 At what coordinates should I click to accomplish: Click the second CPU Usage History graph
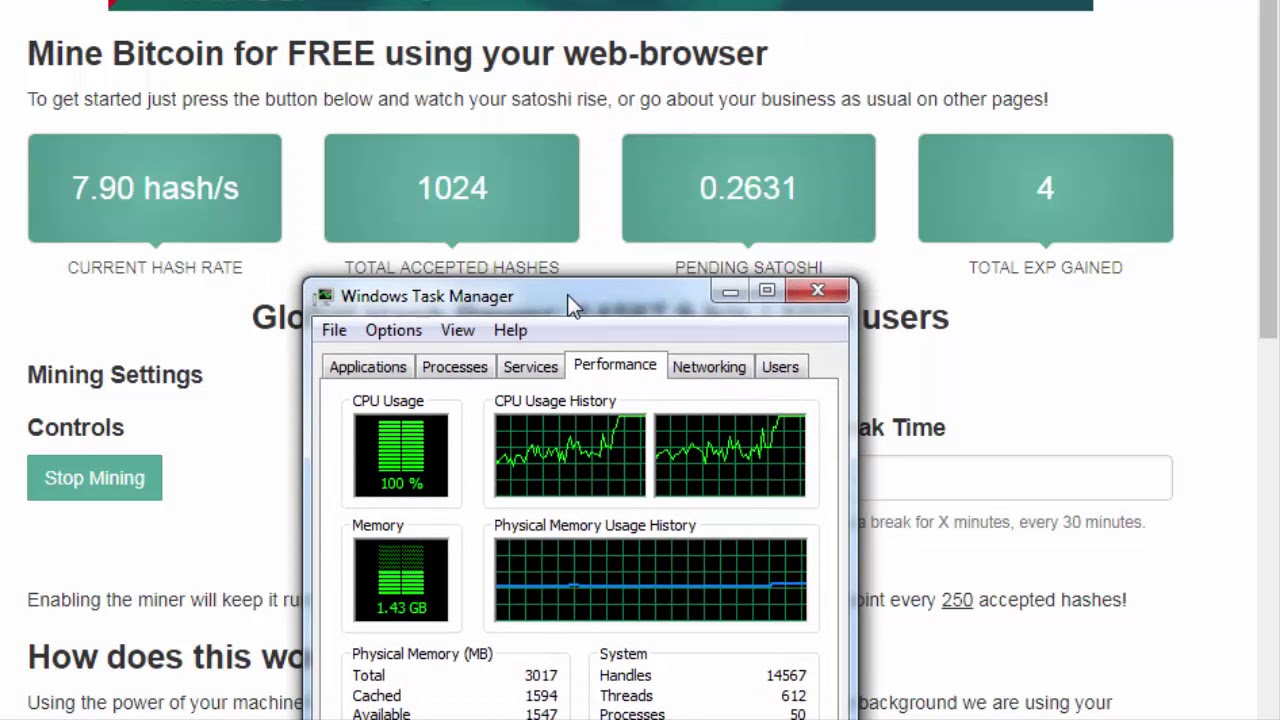(x=730, y=456)
